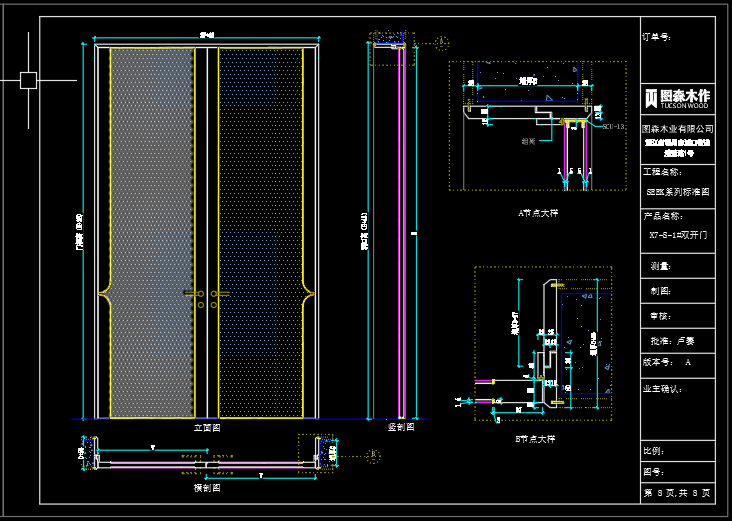Click detail callout circle B marker
The image size is (732, 521).
point(372,456)
